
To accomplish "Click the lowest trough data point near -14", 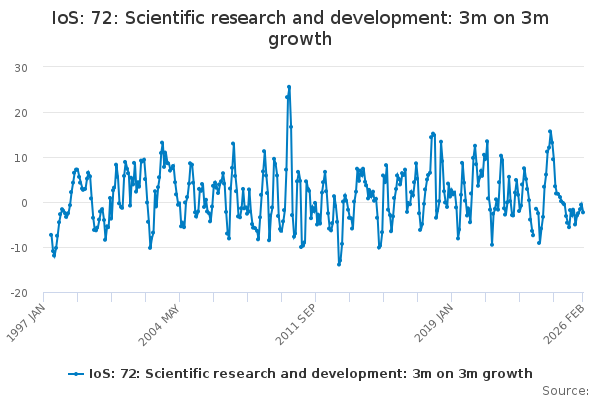I will coord(339,264).
